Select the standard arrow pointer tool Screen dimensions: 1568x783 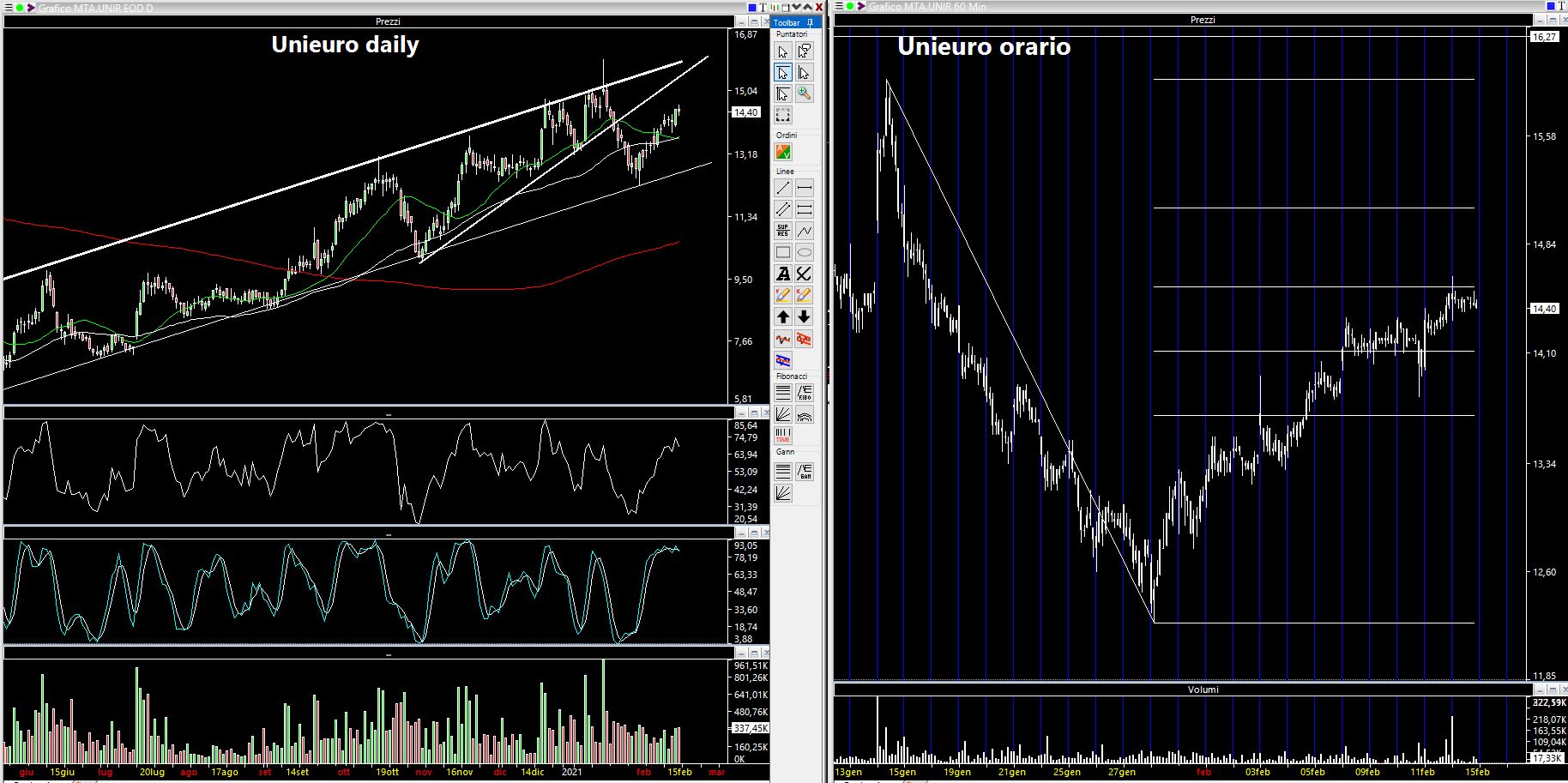click(783, 51)
